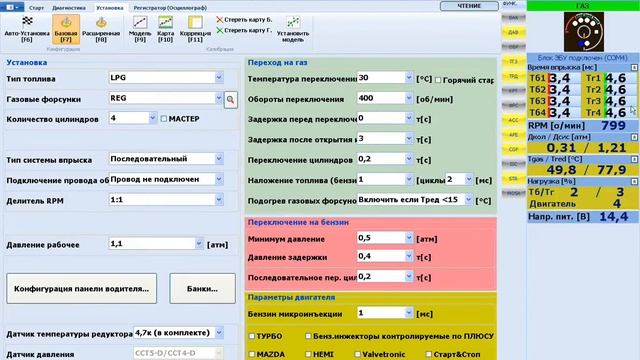Click Стереть карту Г. to erase gas map
Viewport: 640px width, 360px height.
pos(244,30)
